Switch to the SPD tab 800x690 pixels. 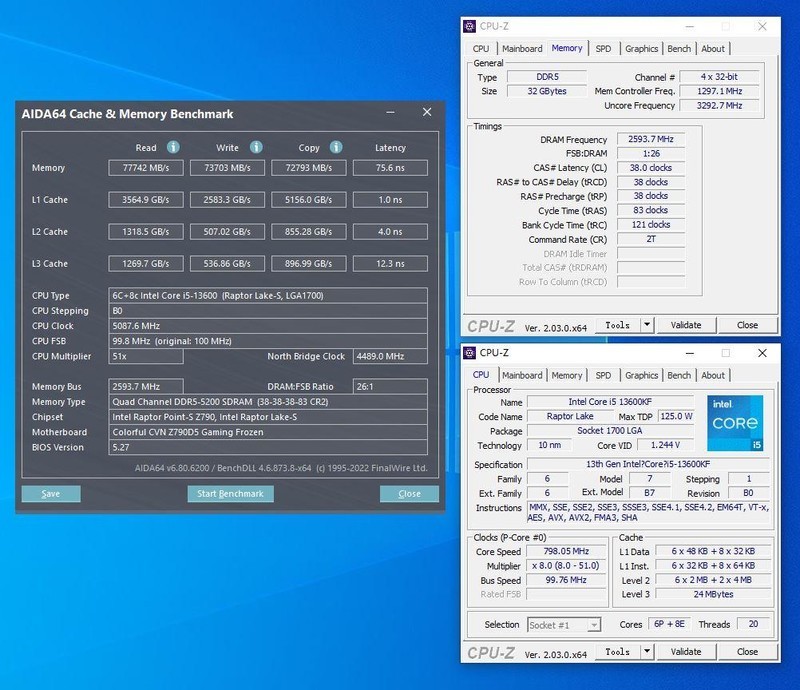coord(602,48)
